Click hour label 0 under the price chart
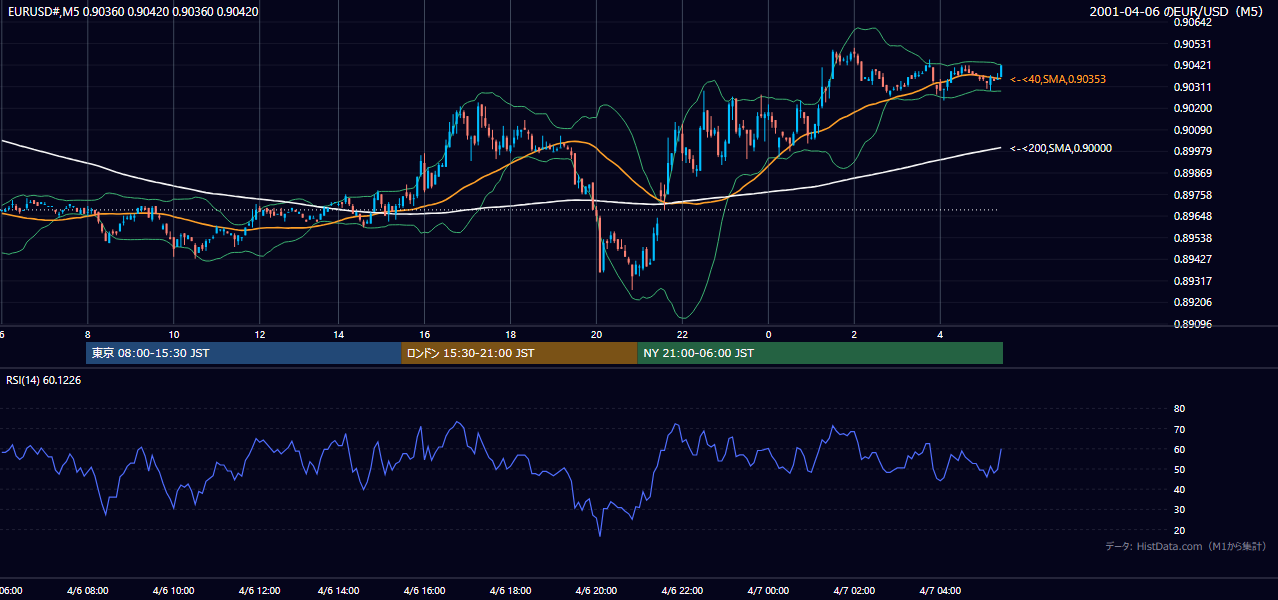This screenshot has width=1278, height=600. point(768,334)
